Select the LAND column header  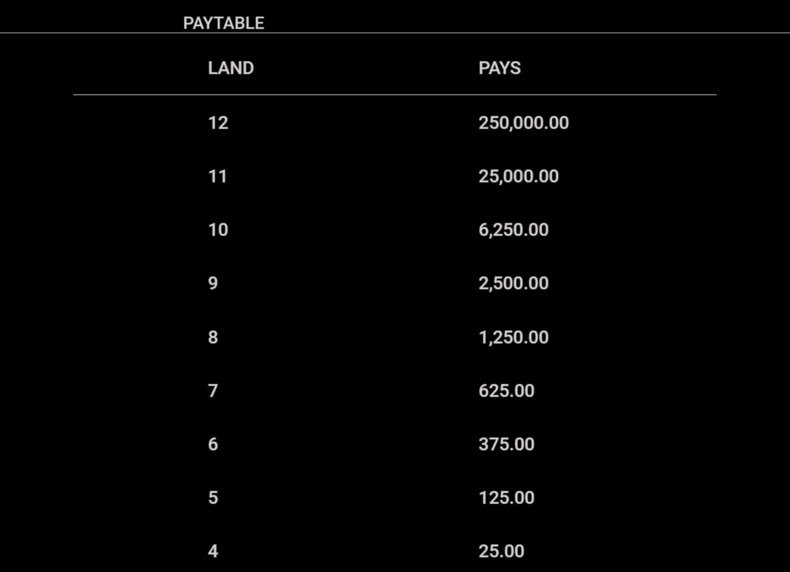pos(231,68)
